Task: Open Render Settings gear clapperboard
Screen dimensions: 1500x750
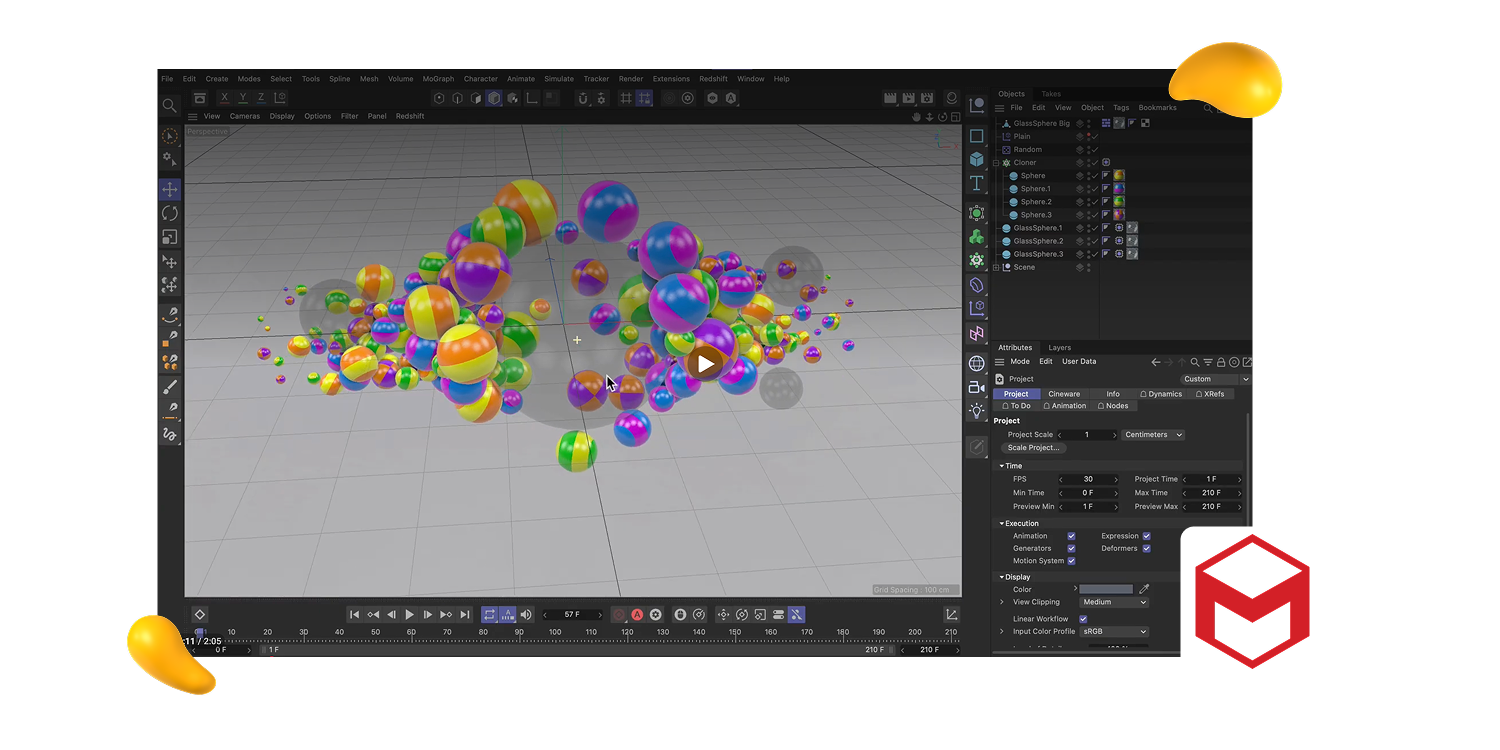Action: pyautogui.click(x=927, y=98)
